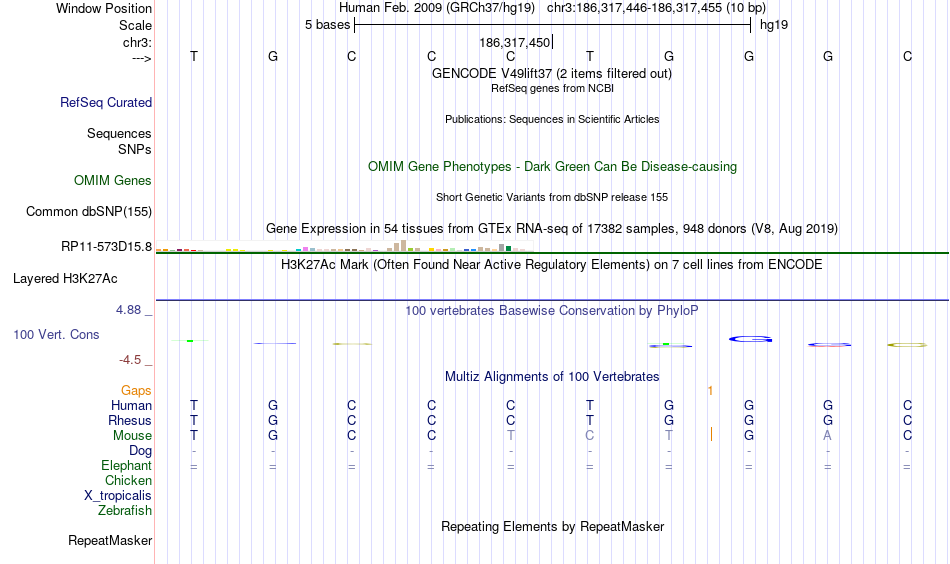
Task: Click the orange 1 in the Gaps row
Action: click(x=710, y=391)
